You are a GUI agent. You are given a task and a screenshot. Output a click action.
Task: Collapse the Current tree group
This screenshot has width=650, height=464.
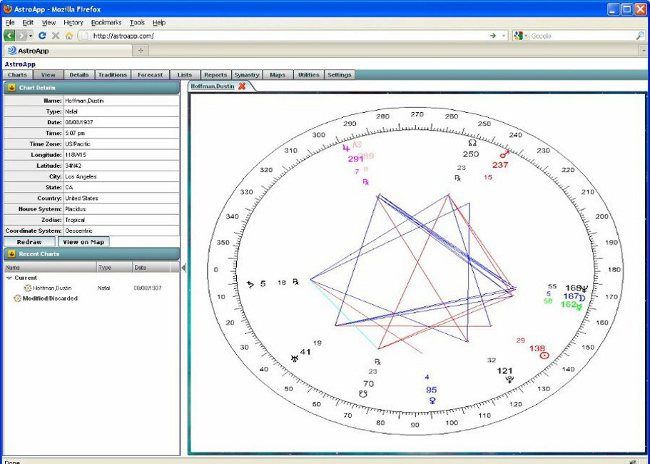(x=9, y=278)
